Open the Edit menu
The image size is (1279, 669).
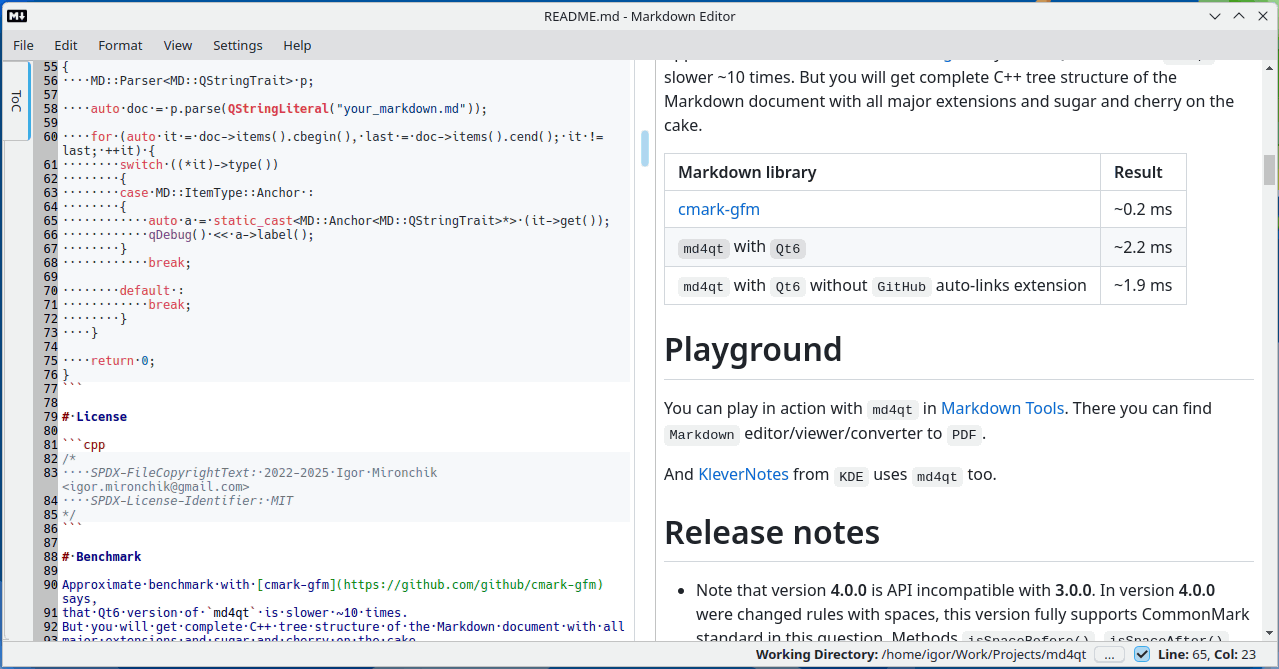click(66, 45)
